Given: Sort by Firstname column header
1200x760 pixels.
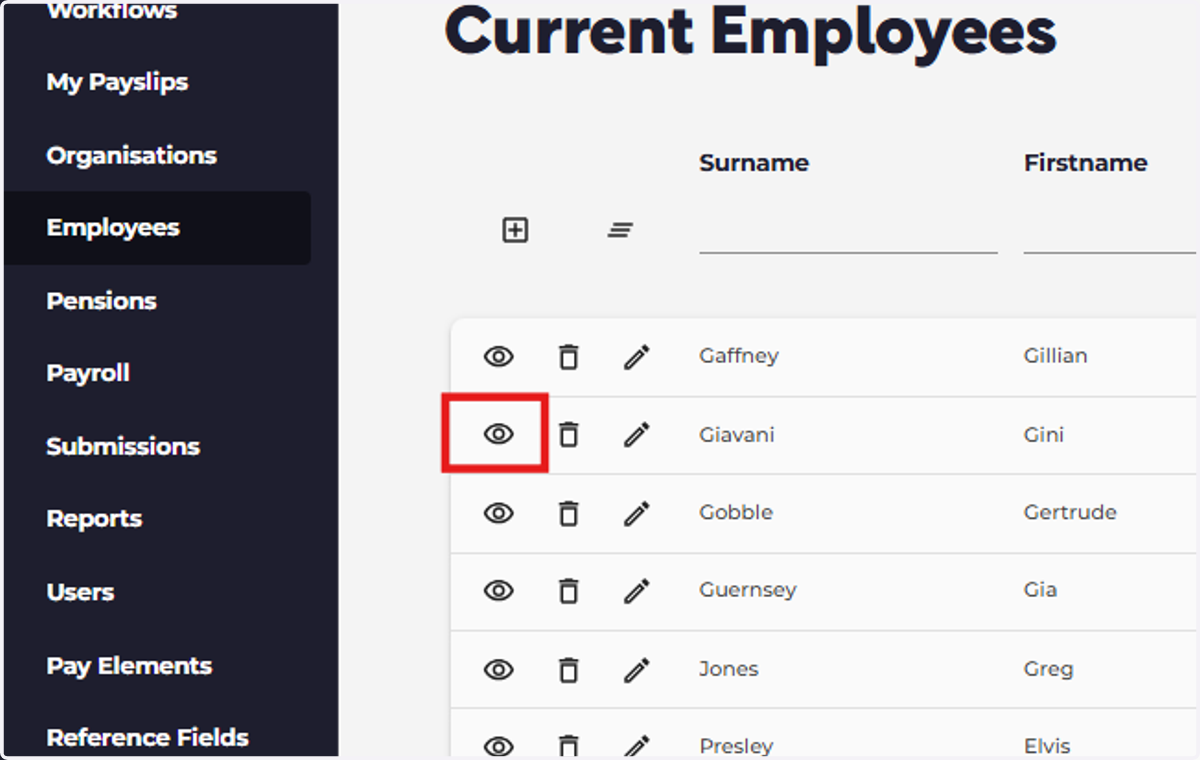Looking at the screenshot, I should coord(1085,163).
